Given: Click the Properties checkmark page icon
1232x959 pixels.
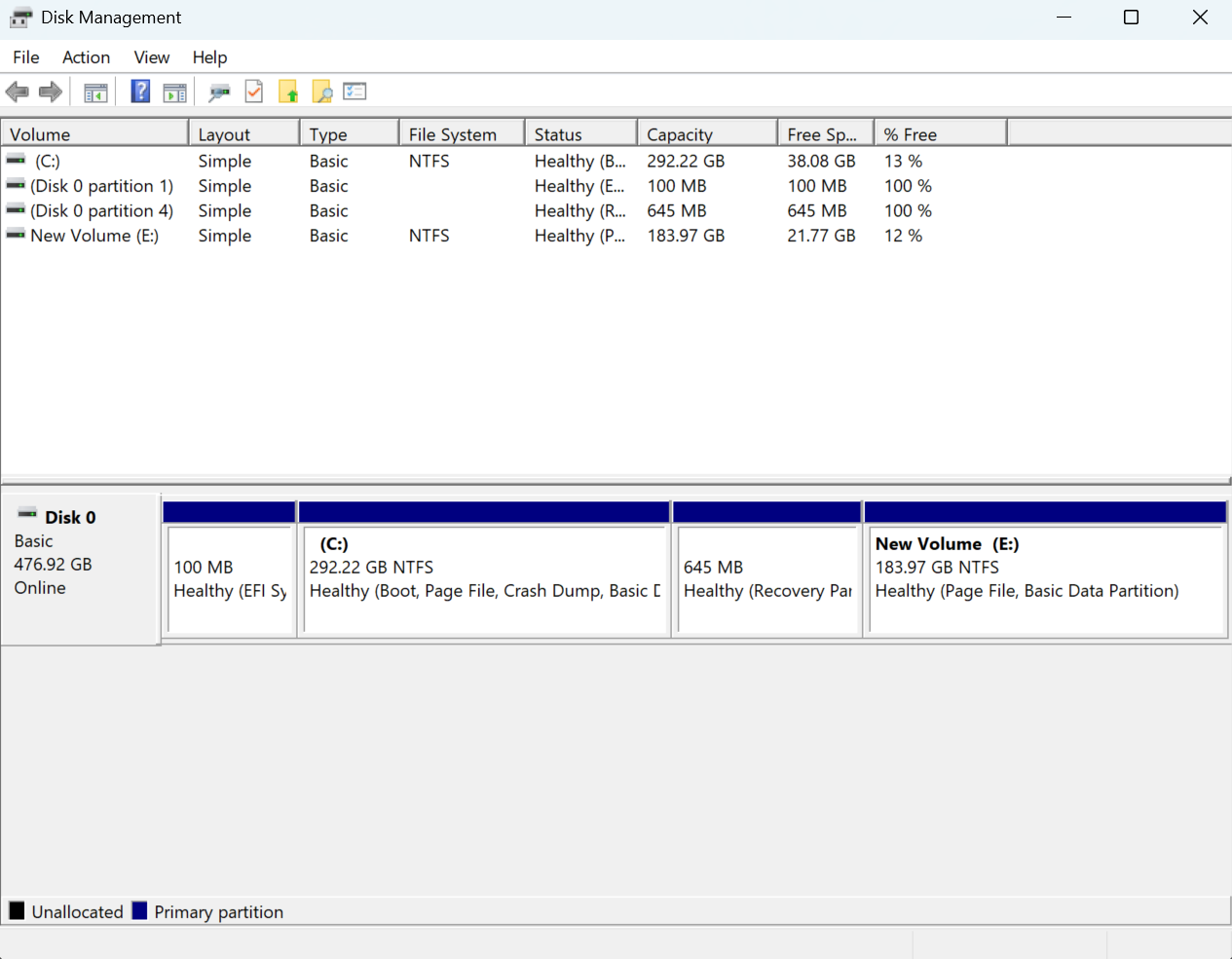Looking at the screenshot, I should coord(254,92).
